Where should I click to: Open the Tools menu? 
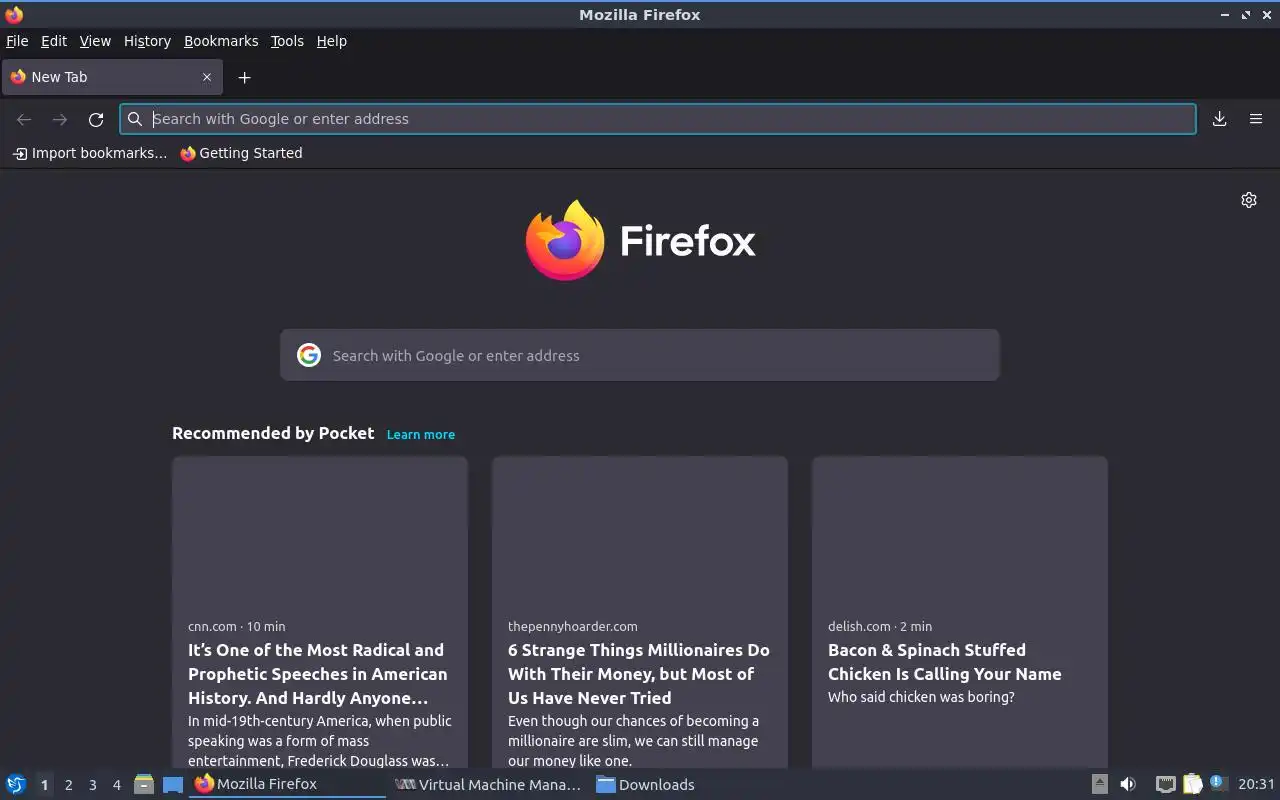pyautogui.click(x=287, y=41)
